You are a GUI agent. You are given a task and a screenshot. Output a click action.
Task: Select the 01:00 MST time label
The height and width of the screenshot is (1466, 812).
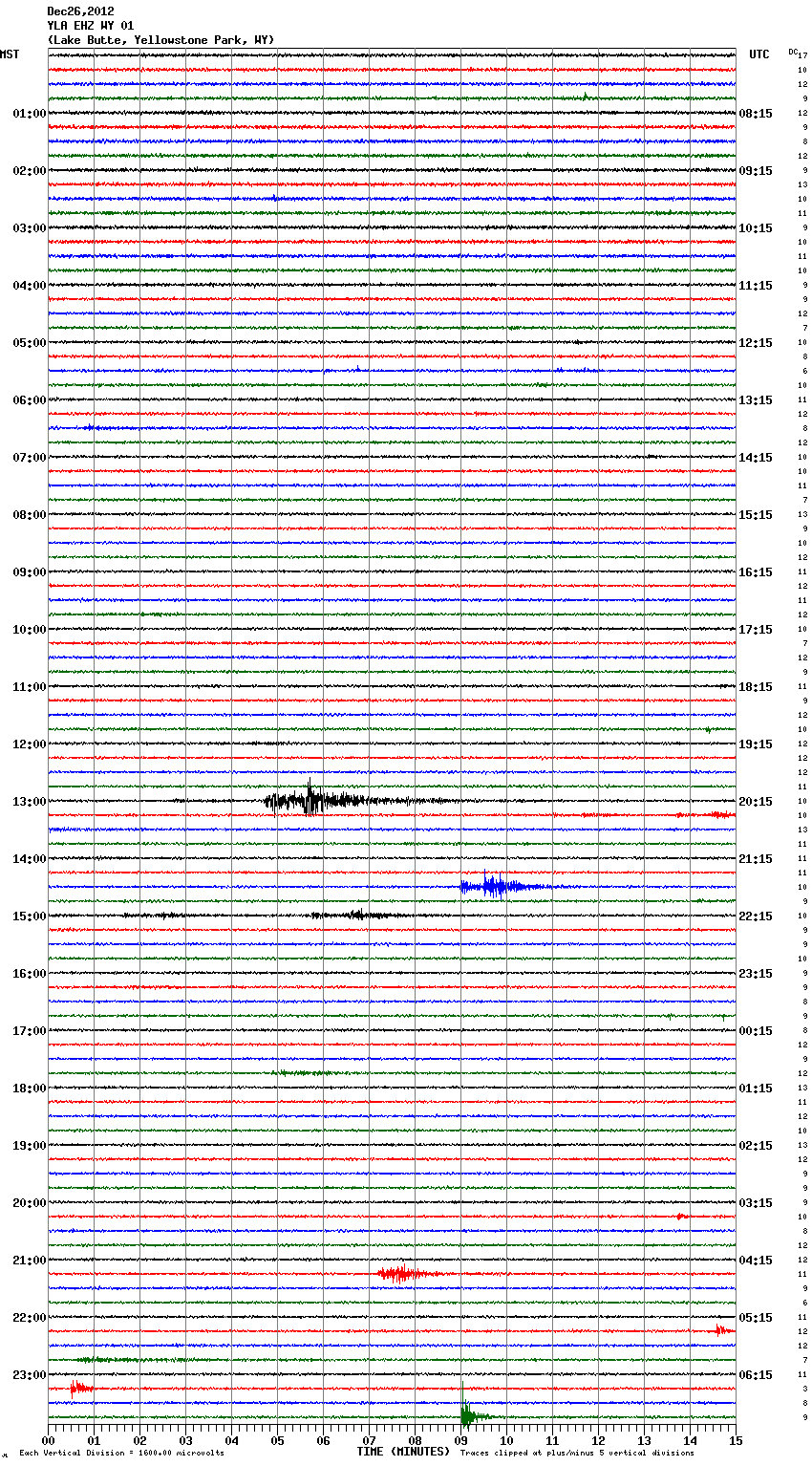29,114
